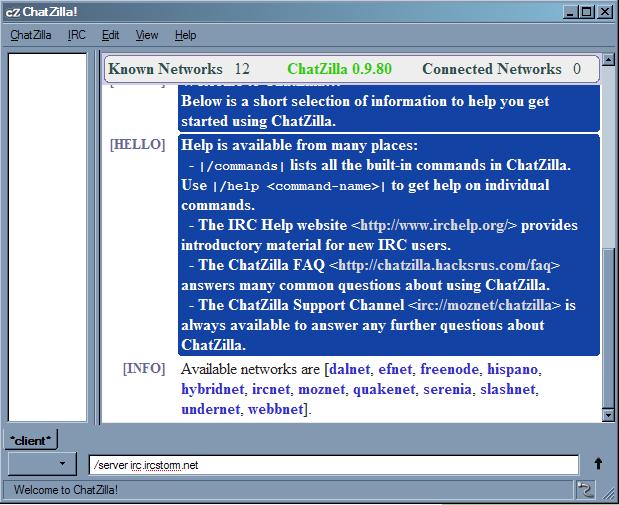This screenshot has height=505, width=619.
Task: Switch to the *client* tab
Action: pyautogui.click(x=31, y=440)
